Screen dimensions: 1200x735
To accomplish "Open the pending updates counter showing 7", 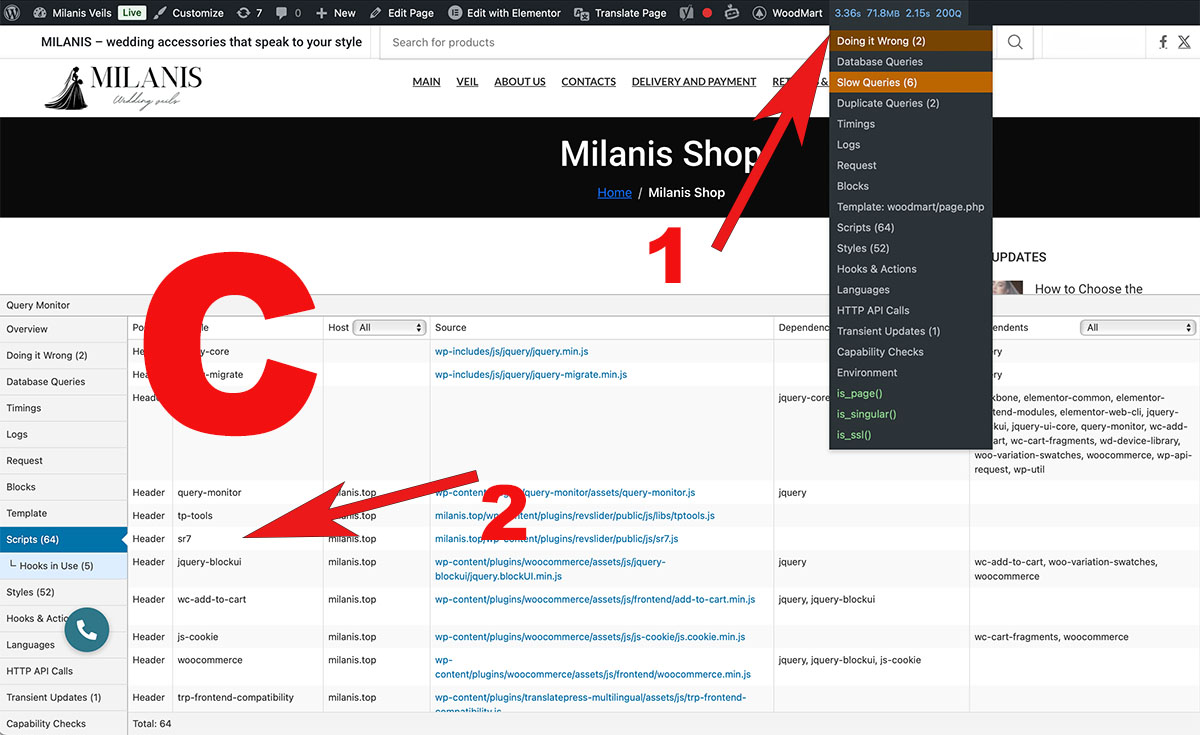I will [x=249, y=13].
